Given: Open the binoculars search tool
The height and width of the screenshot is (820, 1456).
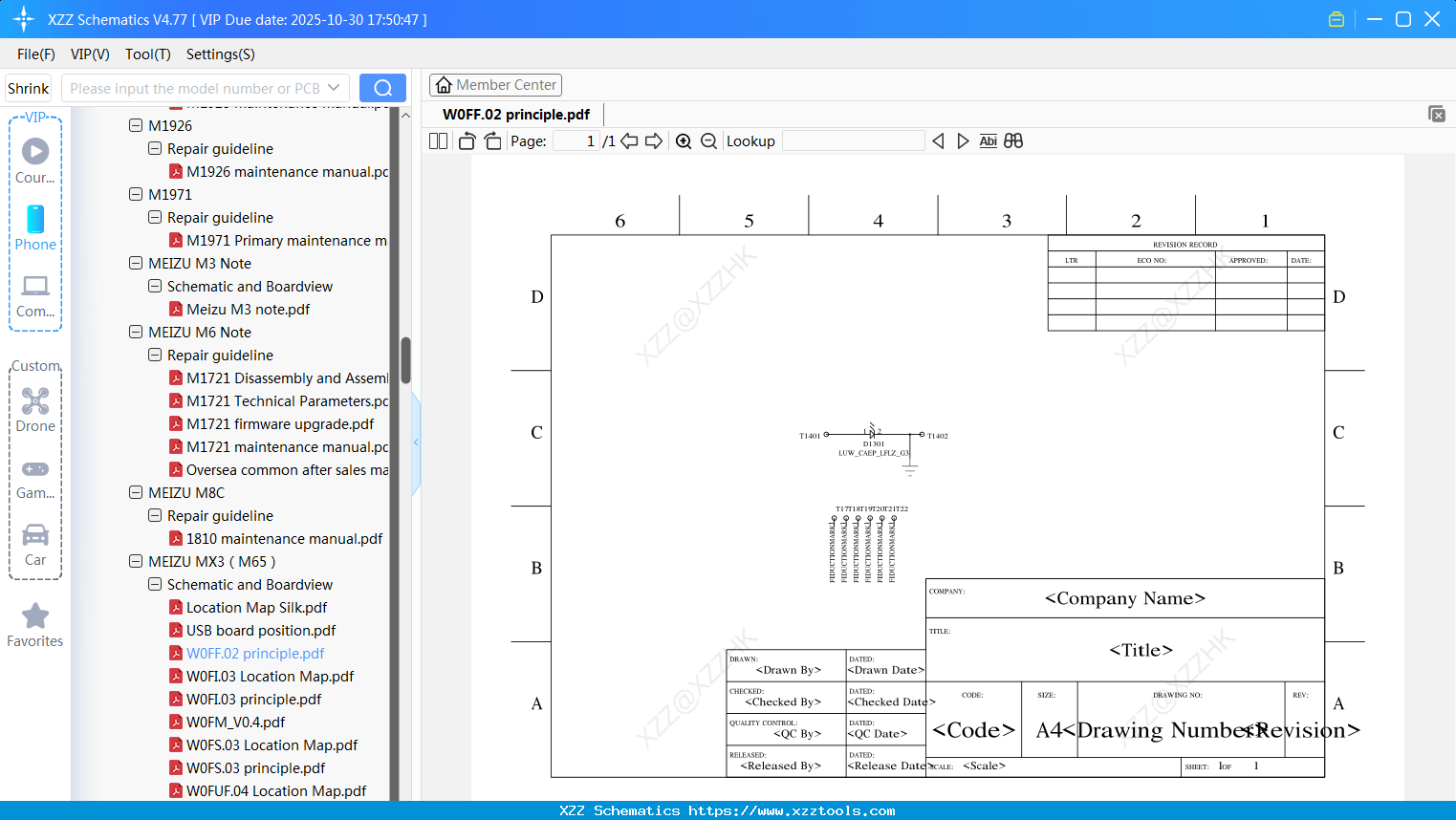Looking at the screenshot, I should (1013, 140).
